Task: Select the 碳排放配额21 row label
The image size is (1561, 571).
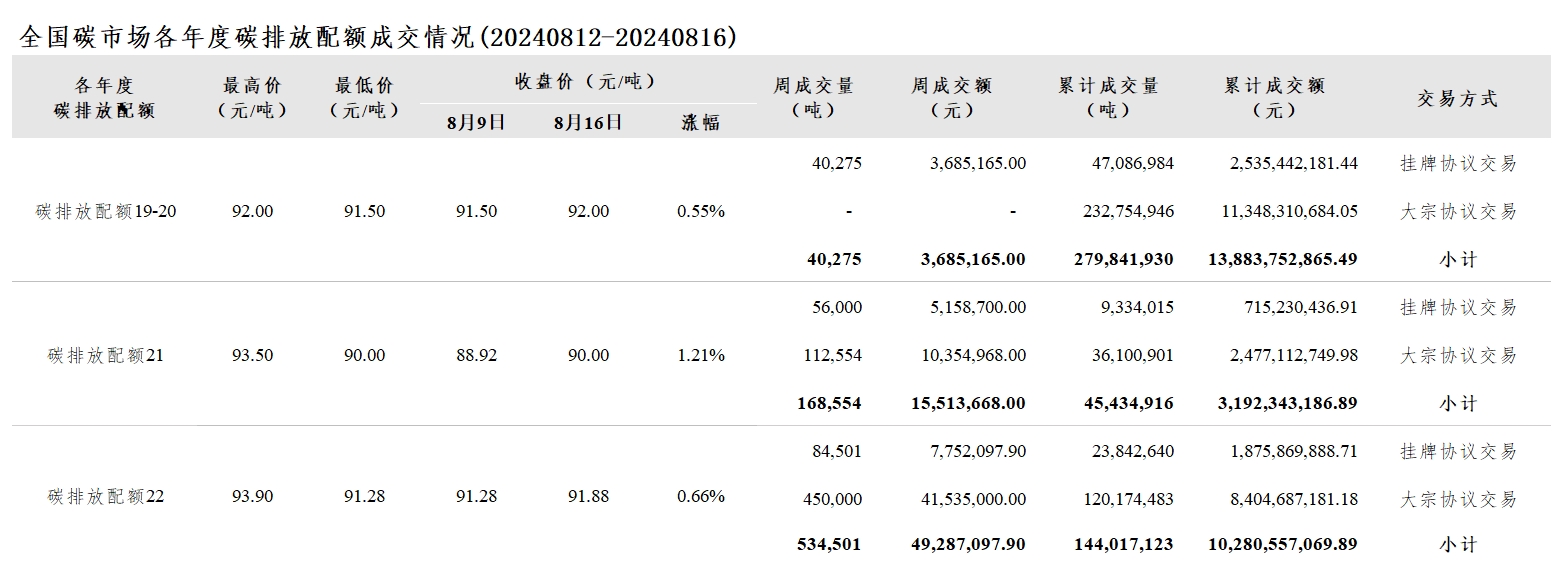Action: pos(106,355)
